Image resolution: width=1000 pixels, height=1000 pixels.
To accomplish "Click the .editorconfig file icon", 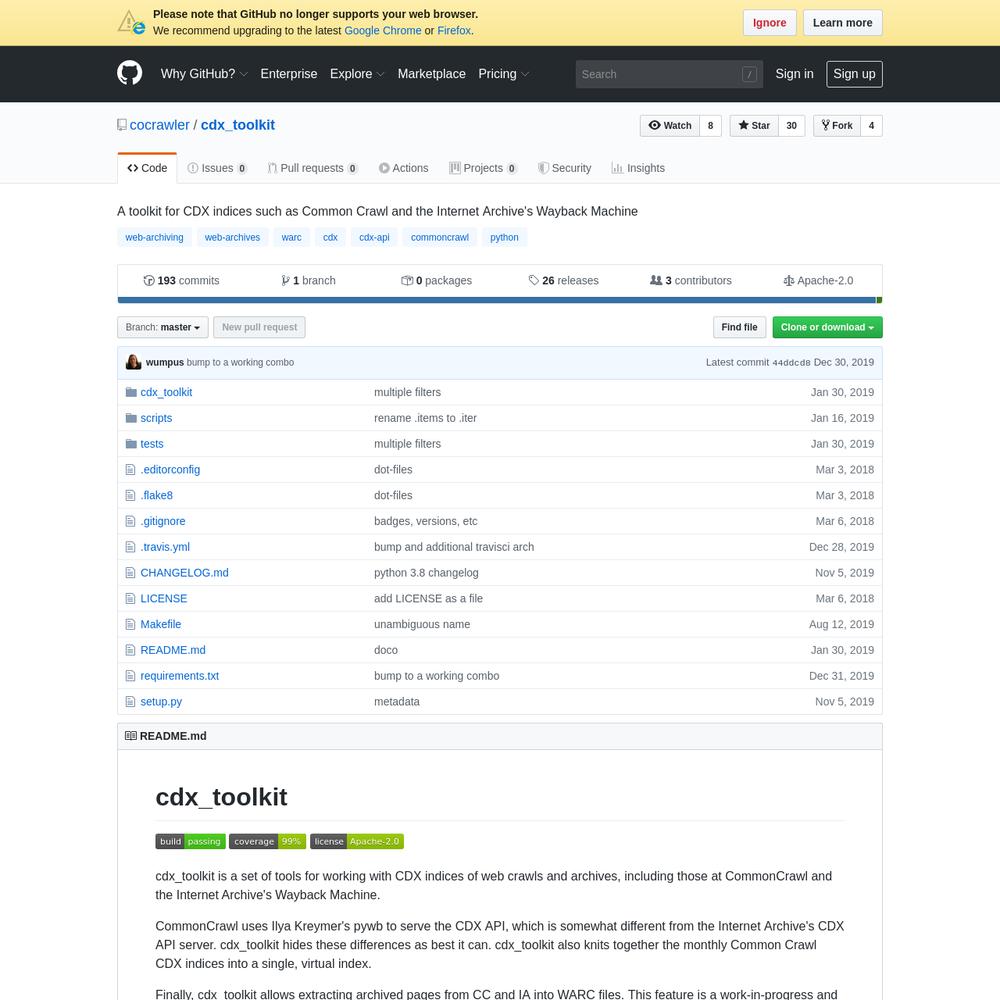I will coord(130,469).
